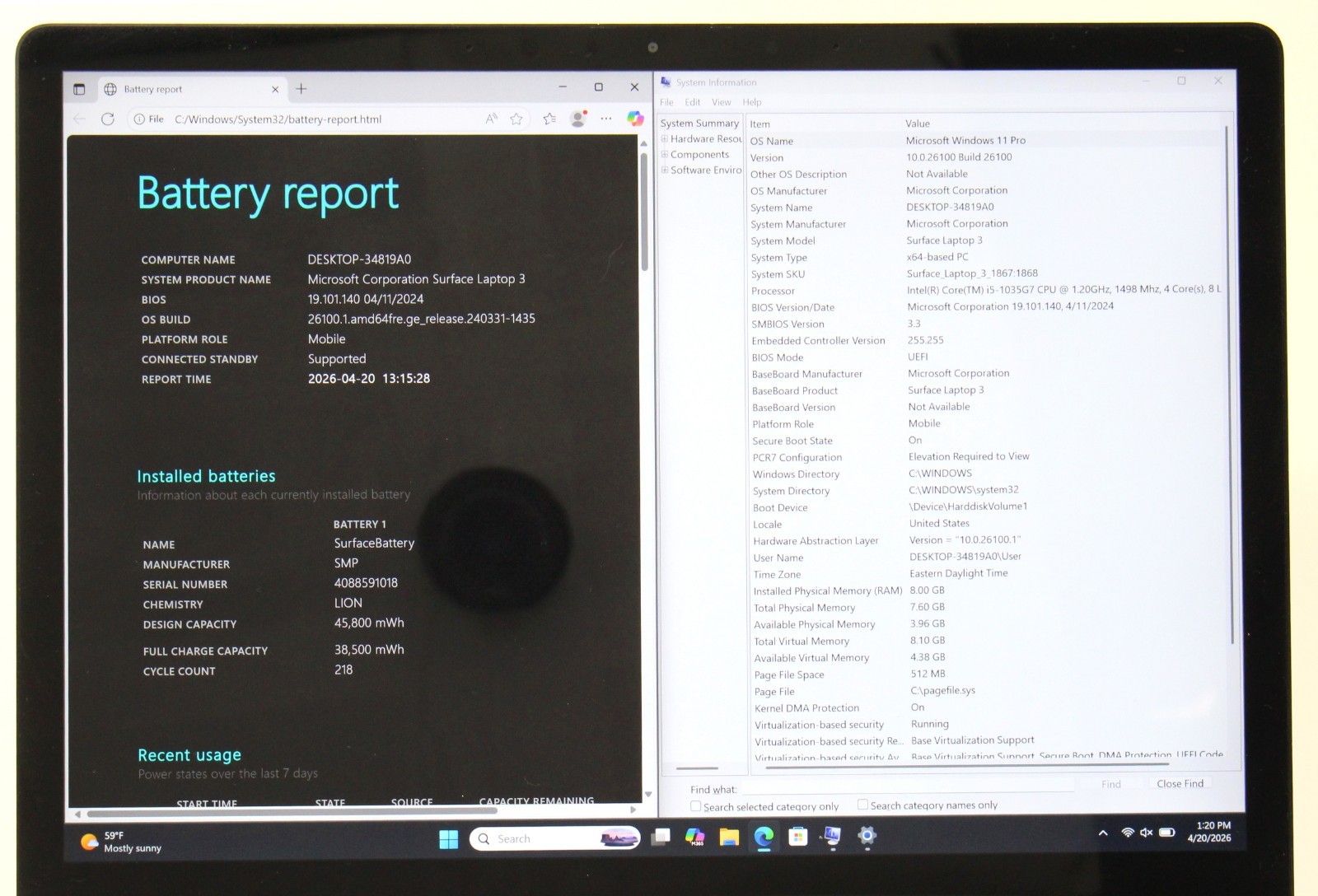Open File Explorer from the taskbar
Image resolution: width=1318 pixels, height=896 pixels.
pyautogui.click(x=729, y=838)
